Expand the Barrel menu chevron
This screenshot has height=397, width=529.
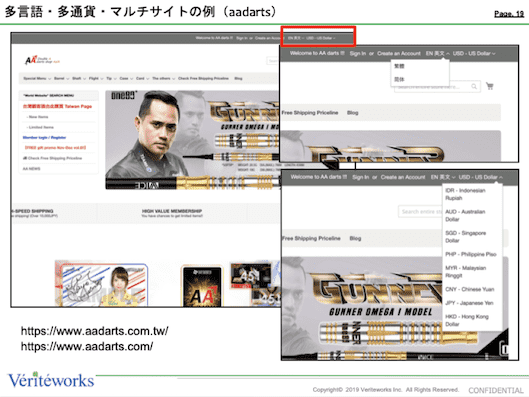(x=67, y=79)
